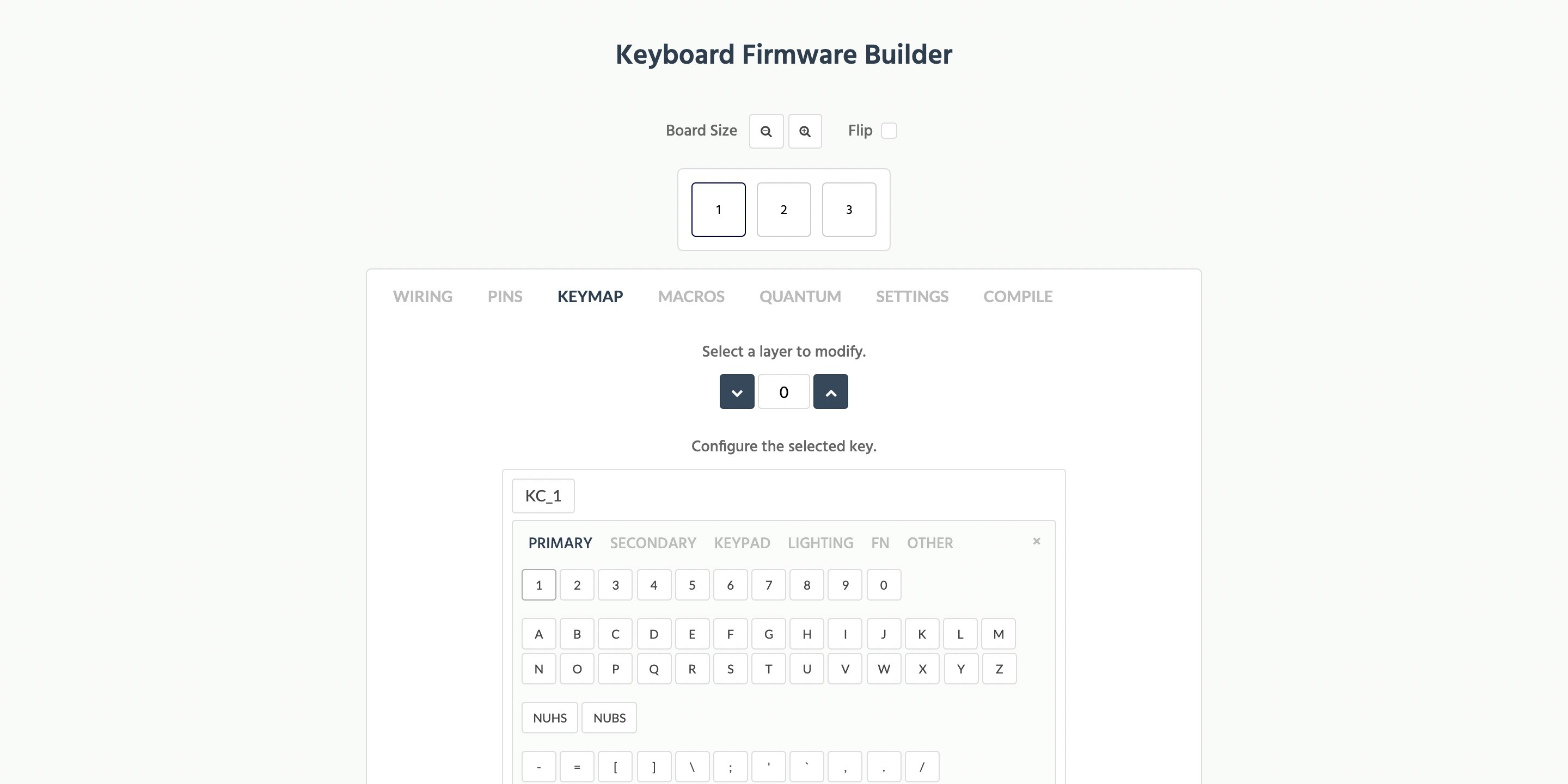Increment the layer number
1568x784 pixels.
point(830,391)
